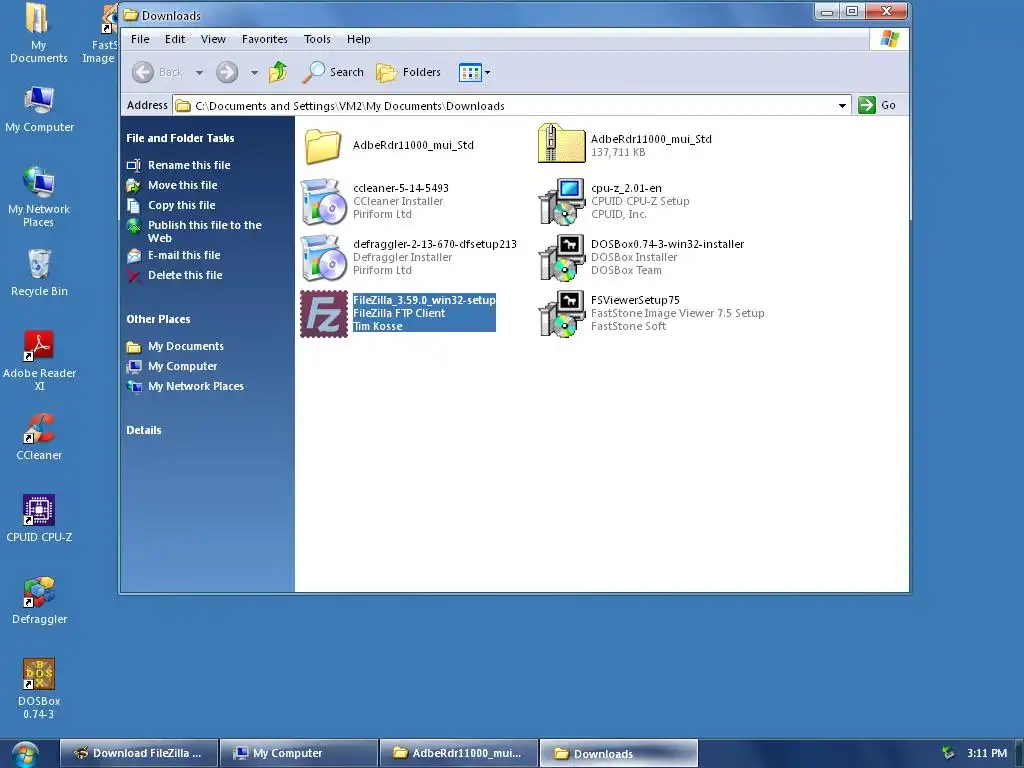This screenshot has height=768, width=1024.
Task: Click the Up folder toolbar icon
Action: click(278, 72)
